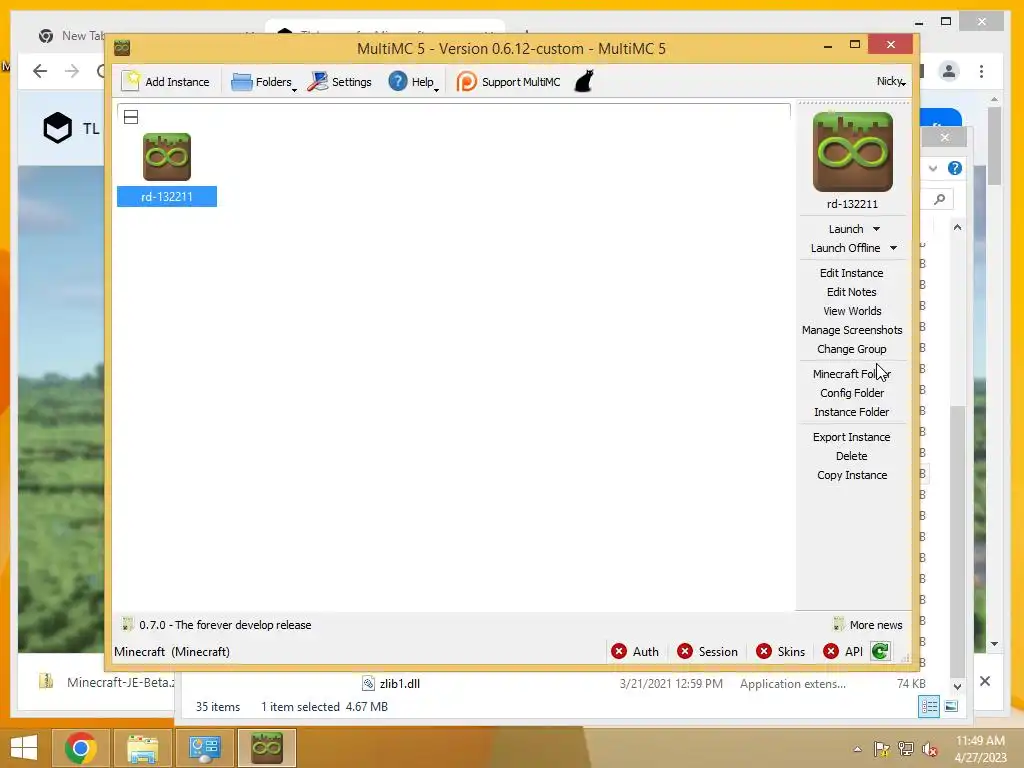Click the TL launcher logo on webpage

57,127
